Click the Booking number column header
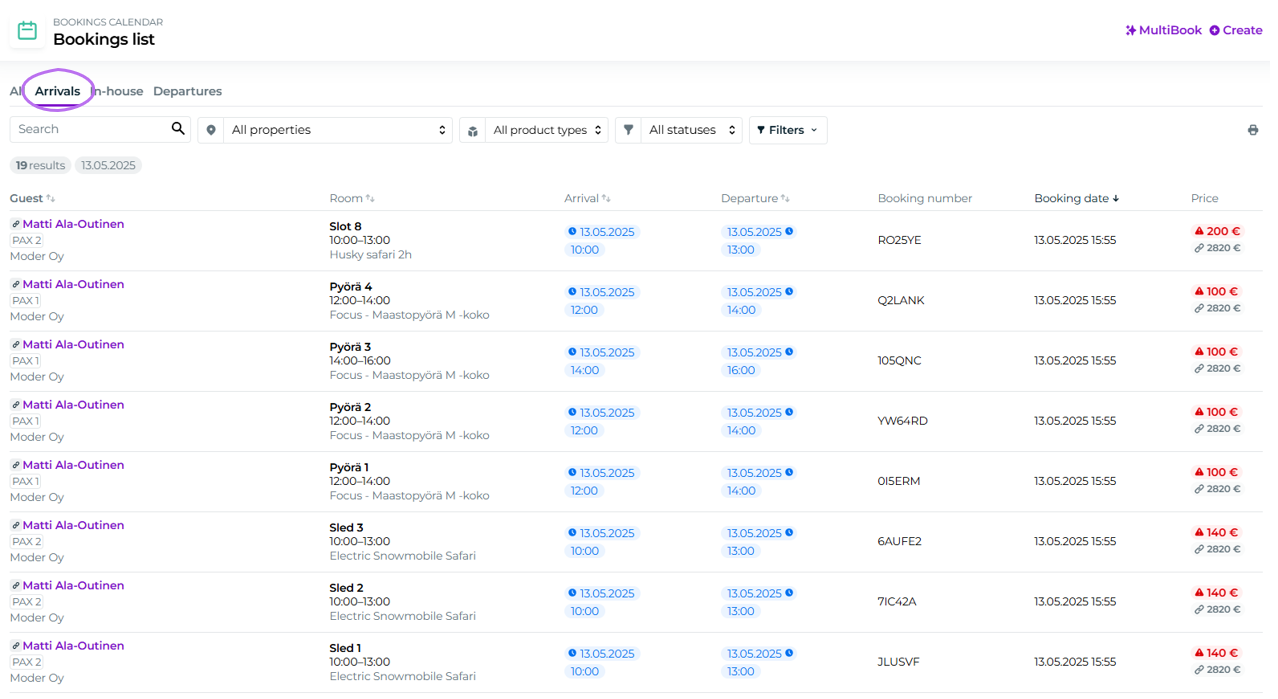 (x=925, y=199)
